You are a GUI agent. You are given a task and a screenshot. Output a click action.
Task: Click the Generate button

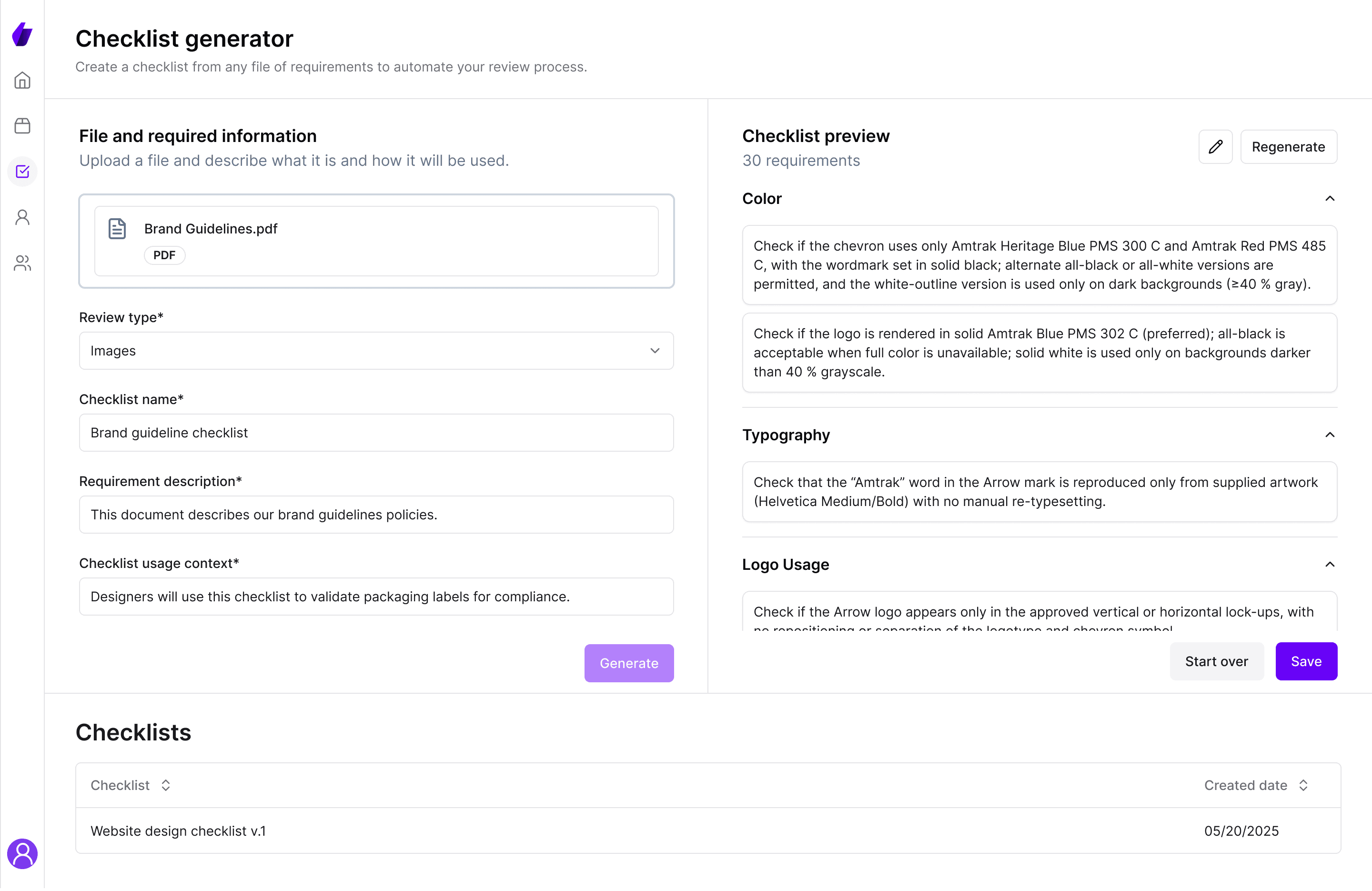click(x=628, y=663)
